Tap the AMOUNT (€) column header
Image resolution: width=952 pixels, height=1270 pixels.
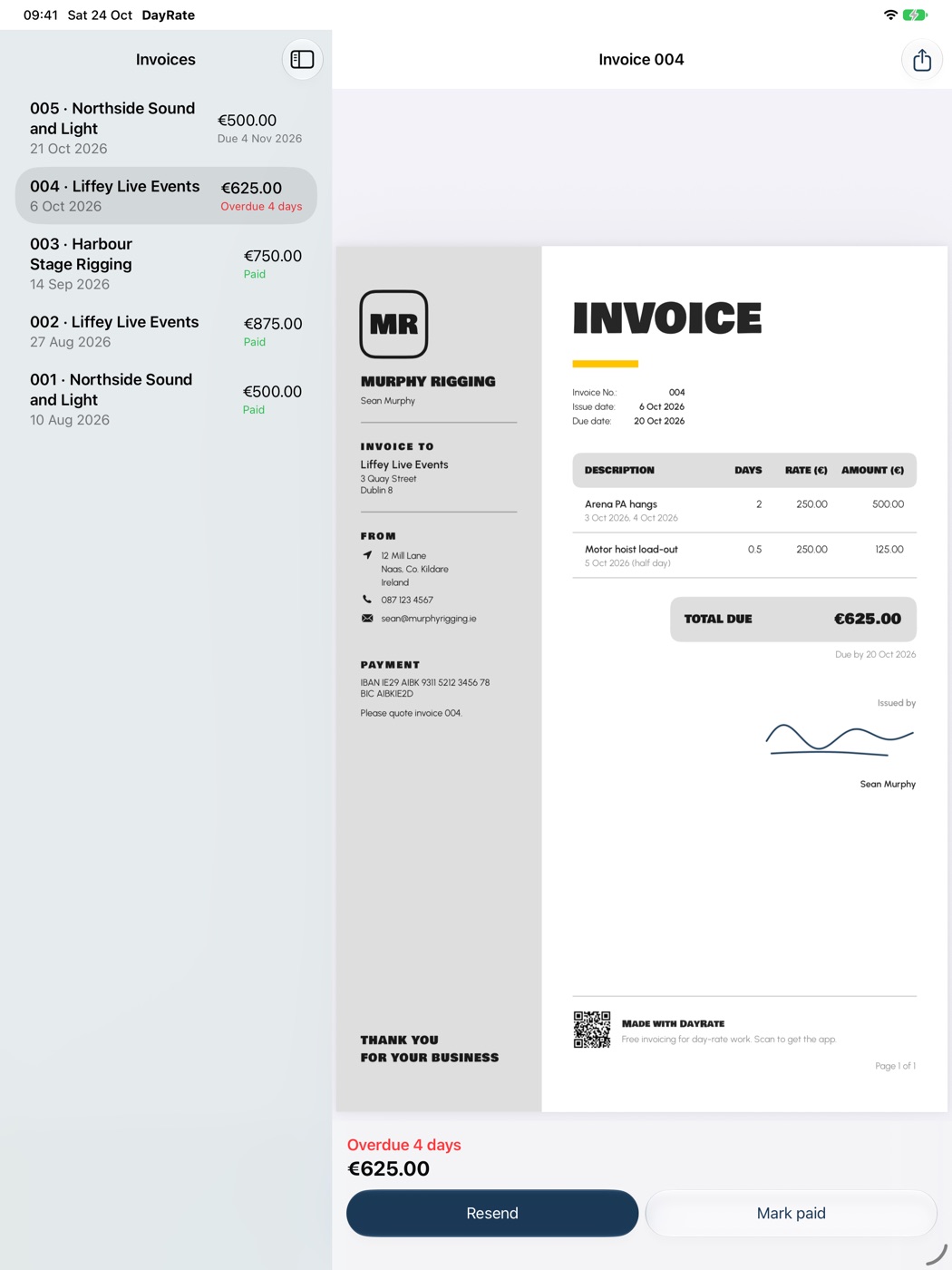[x=872, y=470]
